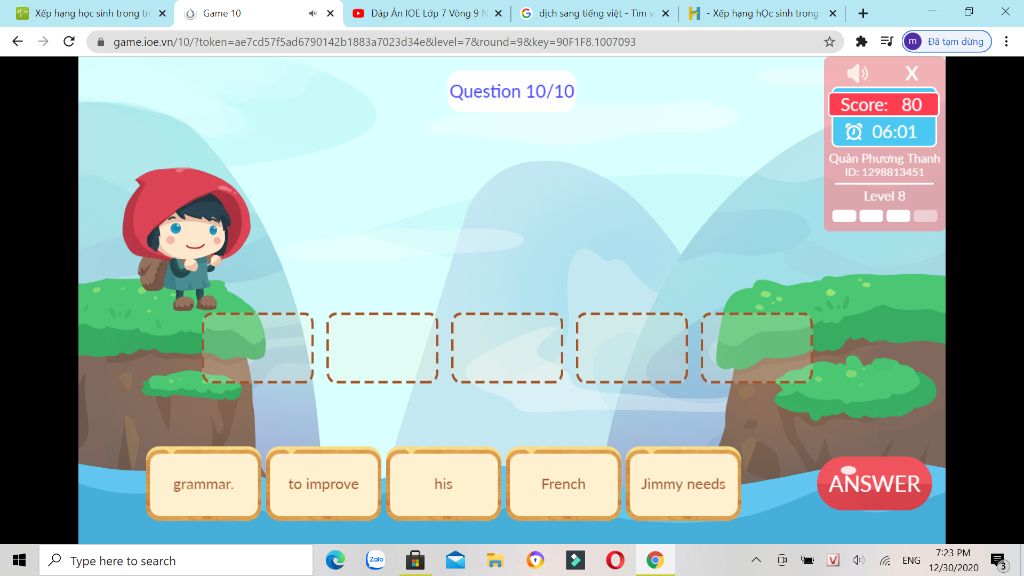
Task: Select the 'grammar.' word tile
Action: pos(203,484)
